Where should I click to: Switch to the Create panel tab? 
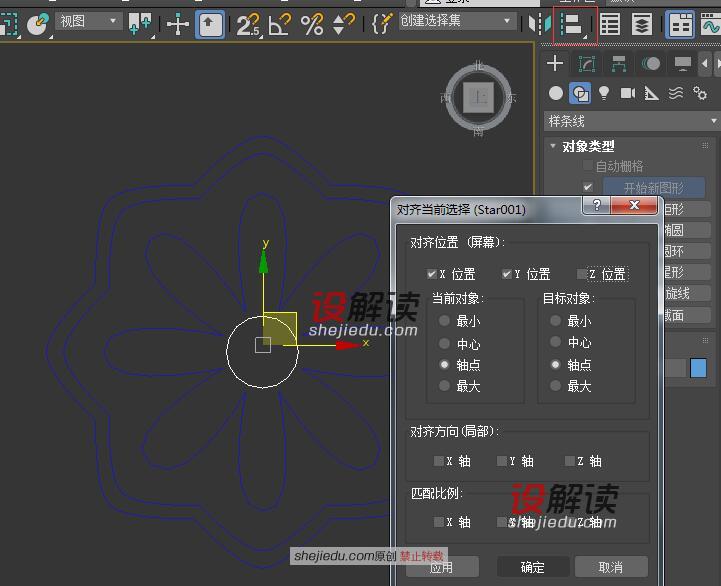pos(555,63)
